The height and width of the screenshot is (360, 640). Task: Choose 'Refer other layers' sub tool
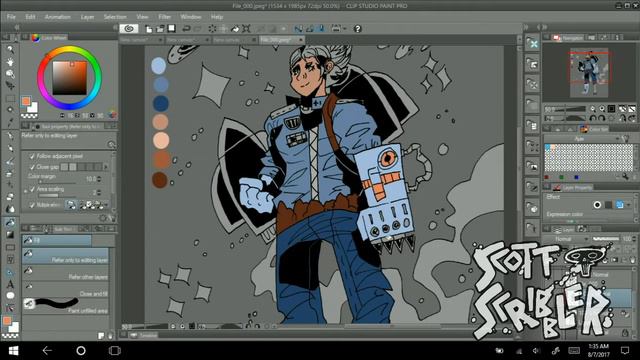[x=66, y=273]
